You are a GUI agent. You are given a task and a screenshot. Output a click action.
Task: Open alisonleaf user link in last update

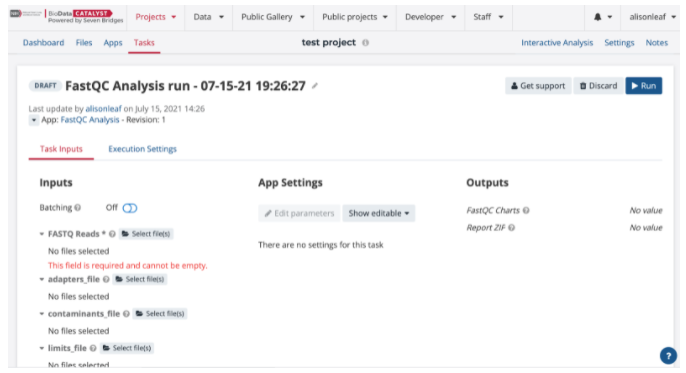coord(103,108)
